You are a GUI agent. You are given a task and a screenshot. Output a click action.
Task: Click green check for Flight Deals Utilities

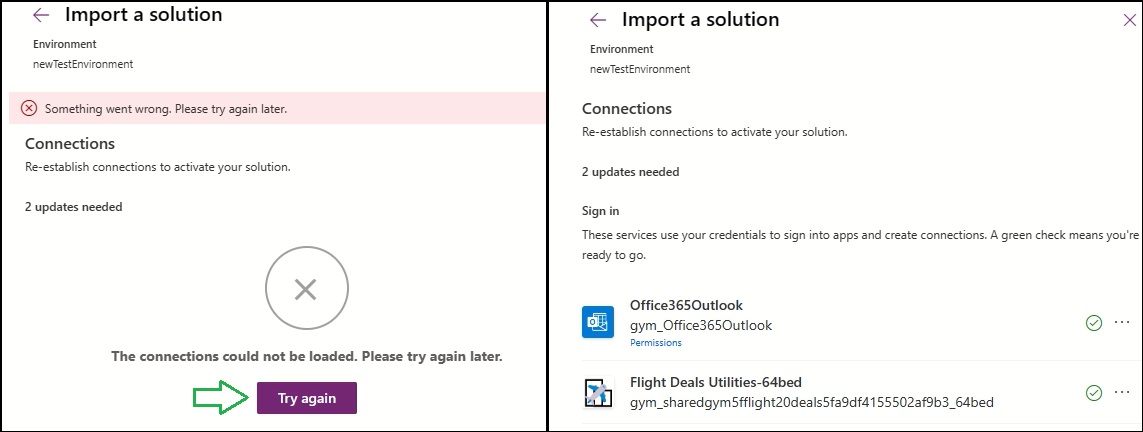[x=1093, y=393]
